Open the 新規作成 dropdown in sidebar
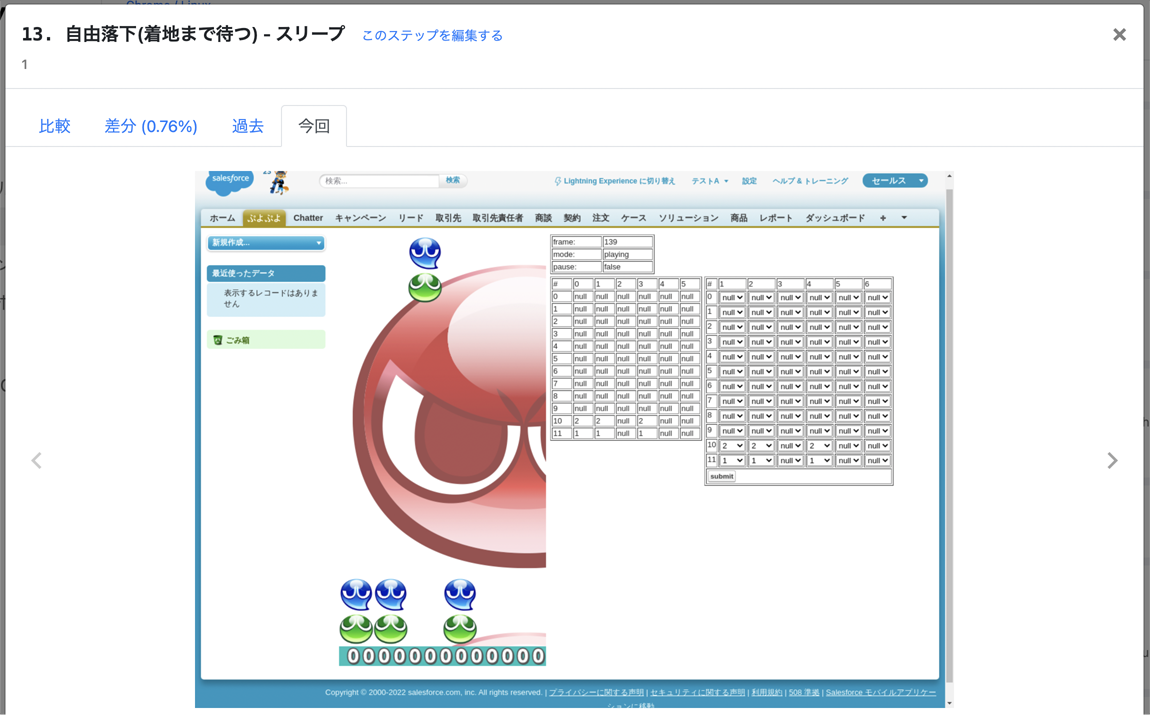This screenshot has height=715, width=1150. pos(266,243)
